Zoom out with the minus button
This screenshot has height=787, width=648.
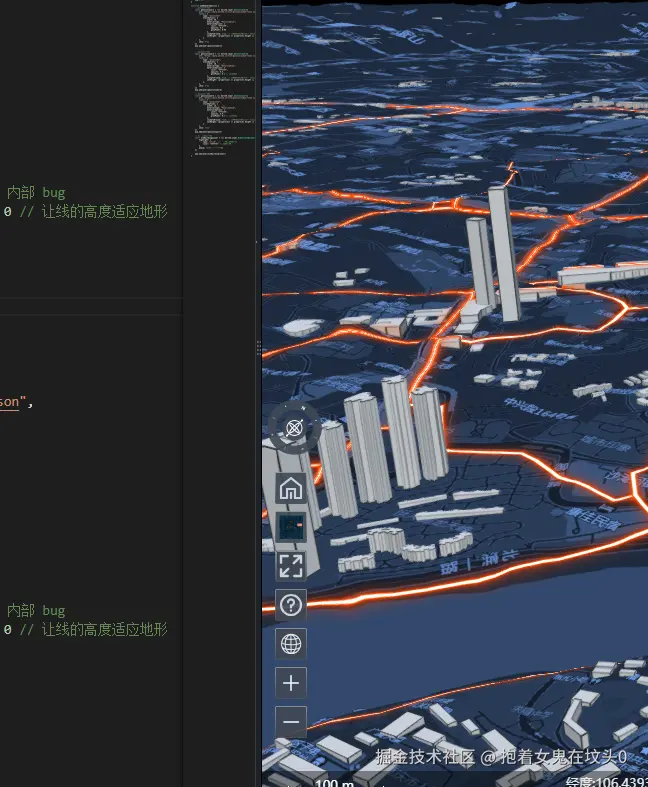[291, 721]
